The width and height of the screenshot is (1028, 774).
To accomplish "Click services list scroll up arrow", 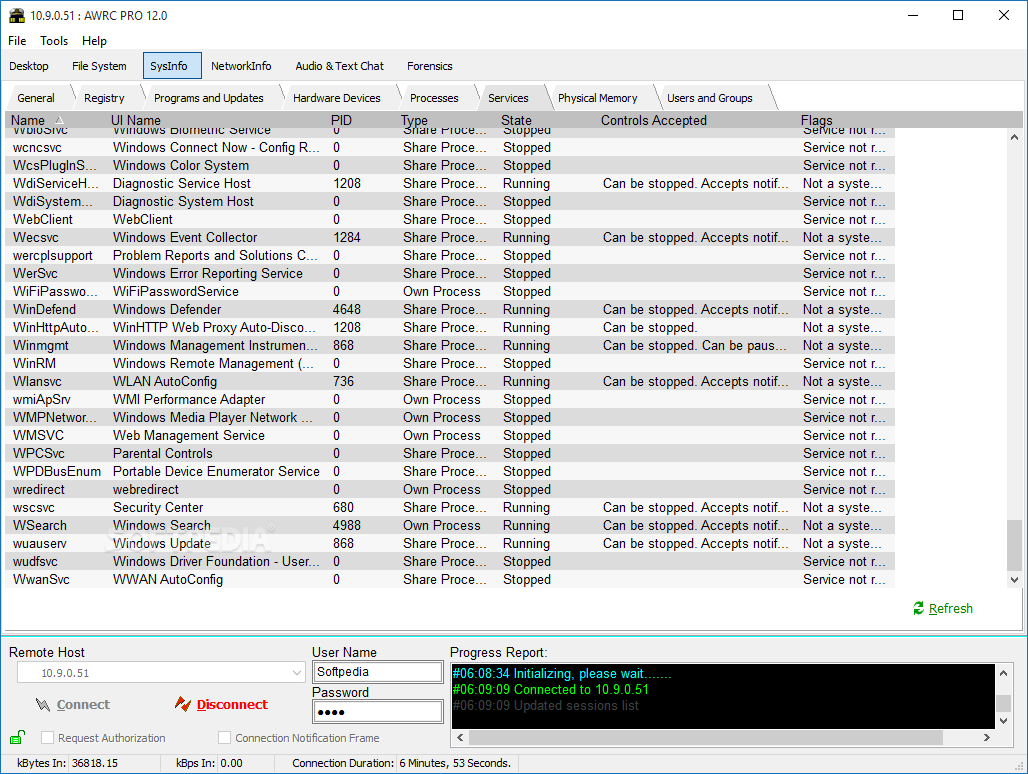I will pyautogui.click(x=1014, y=137).
